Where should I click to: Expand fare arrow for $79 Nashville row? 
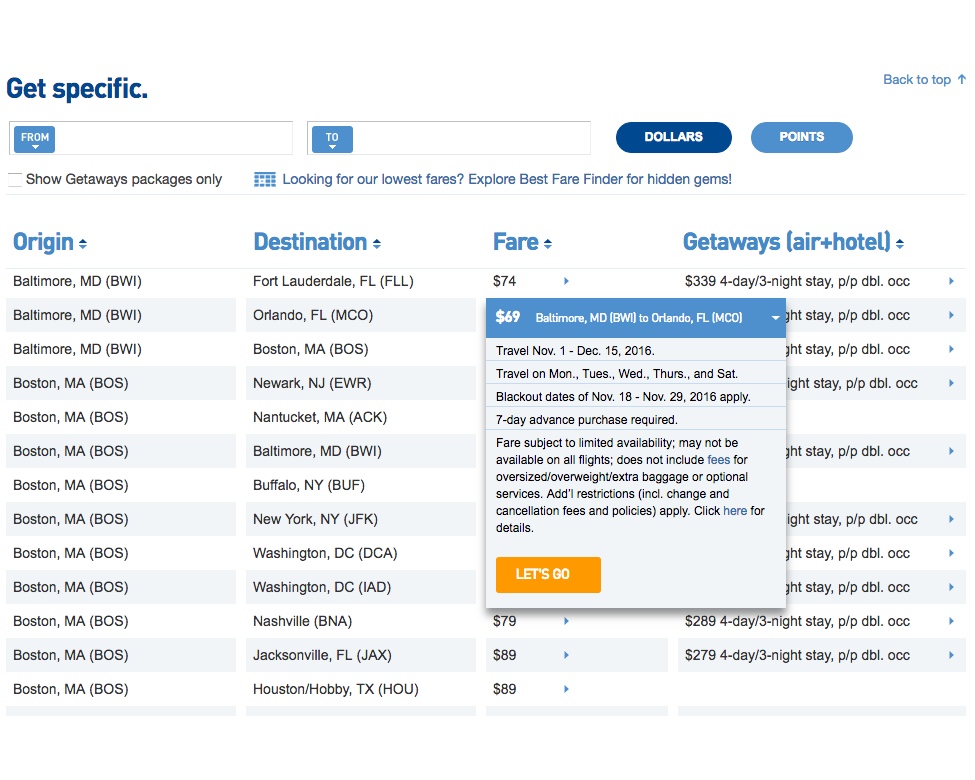[566, 622]
